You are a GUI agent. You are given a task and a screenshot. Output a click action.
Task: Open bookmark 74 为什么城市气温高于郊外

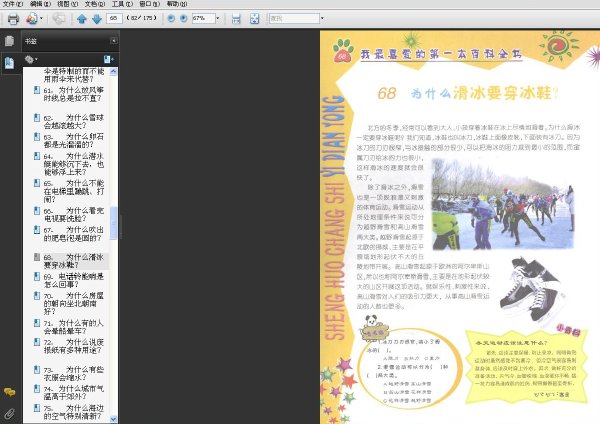click(x=73, y=393)
